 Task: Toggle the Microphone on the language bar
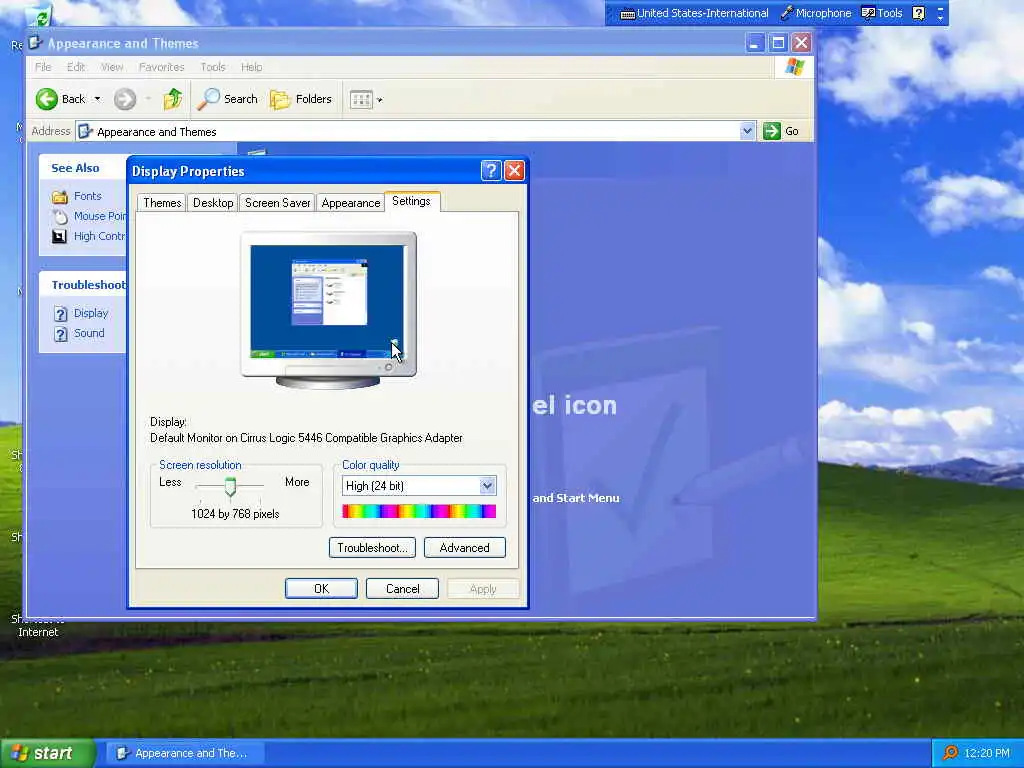(x=816, y=13)
